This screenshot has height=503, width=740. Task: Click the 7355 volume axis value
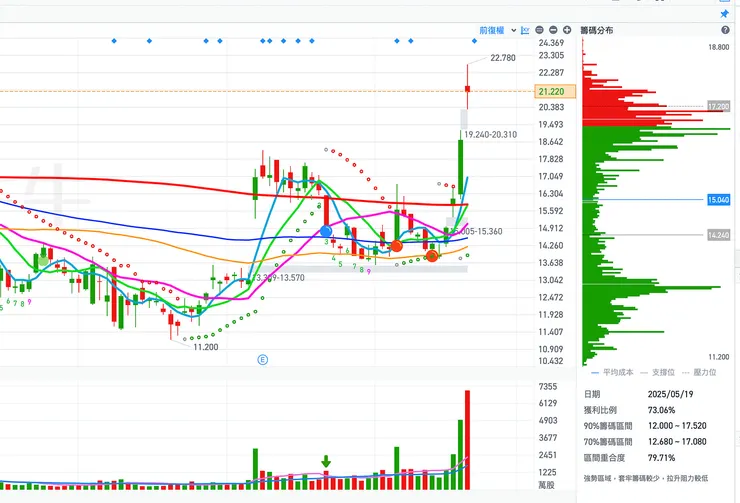click(548, 386)
